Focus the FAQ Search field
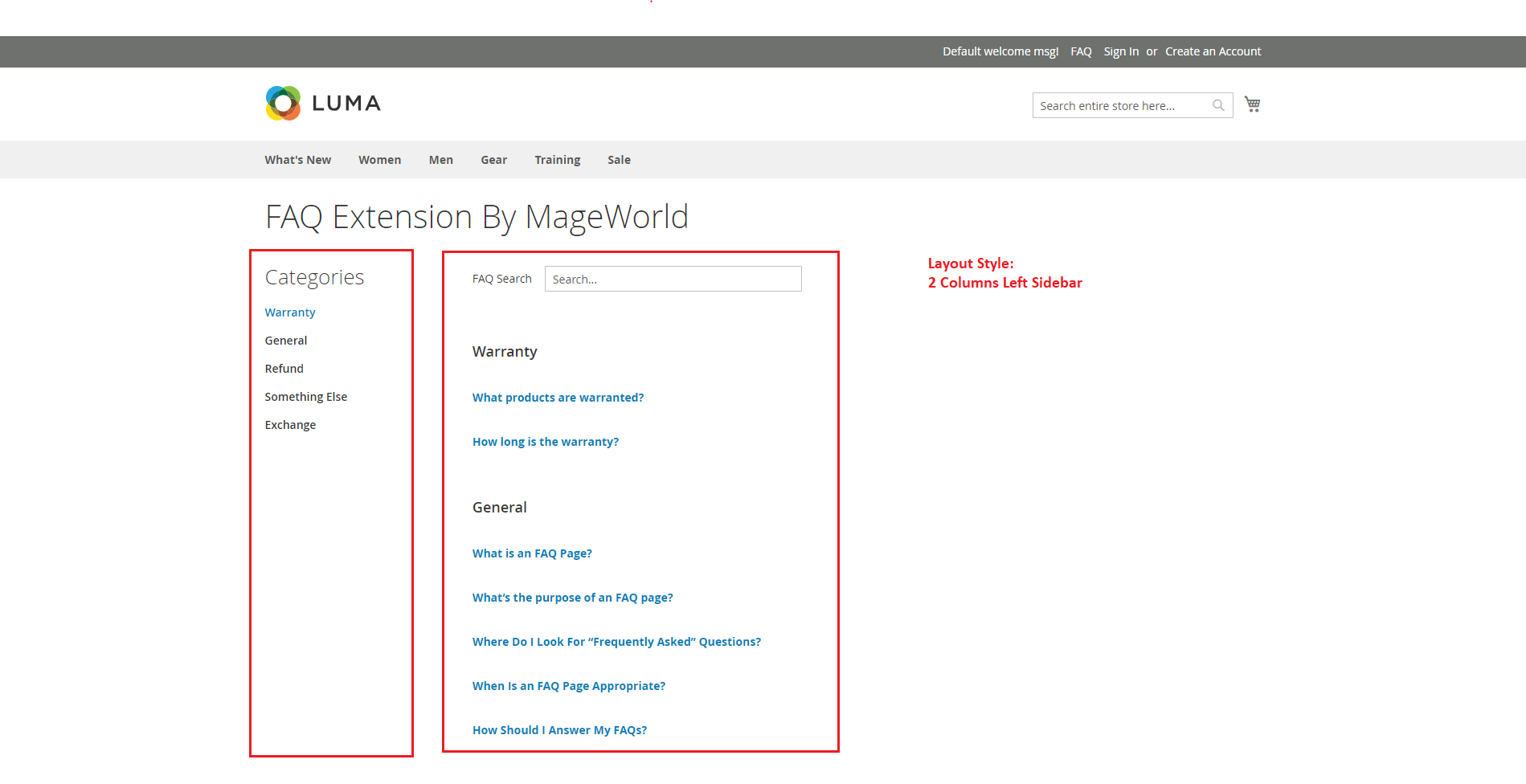Screen dimensions: 1526x784 tap(673, 279)
